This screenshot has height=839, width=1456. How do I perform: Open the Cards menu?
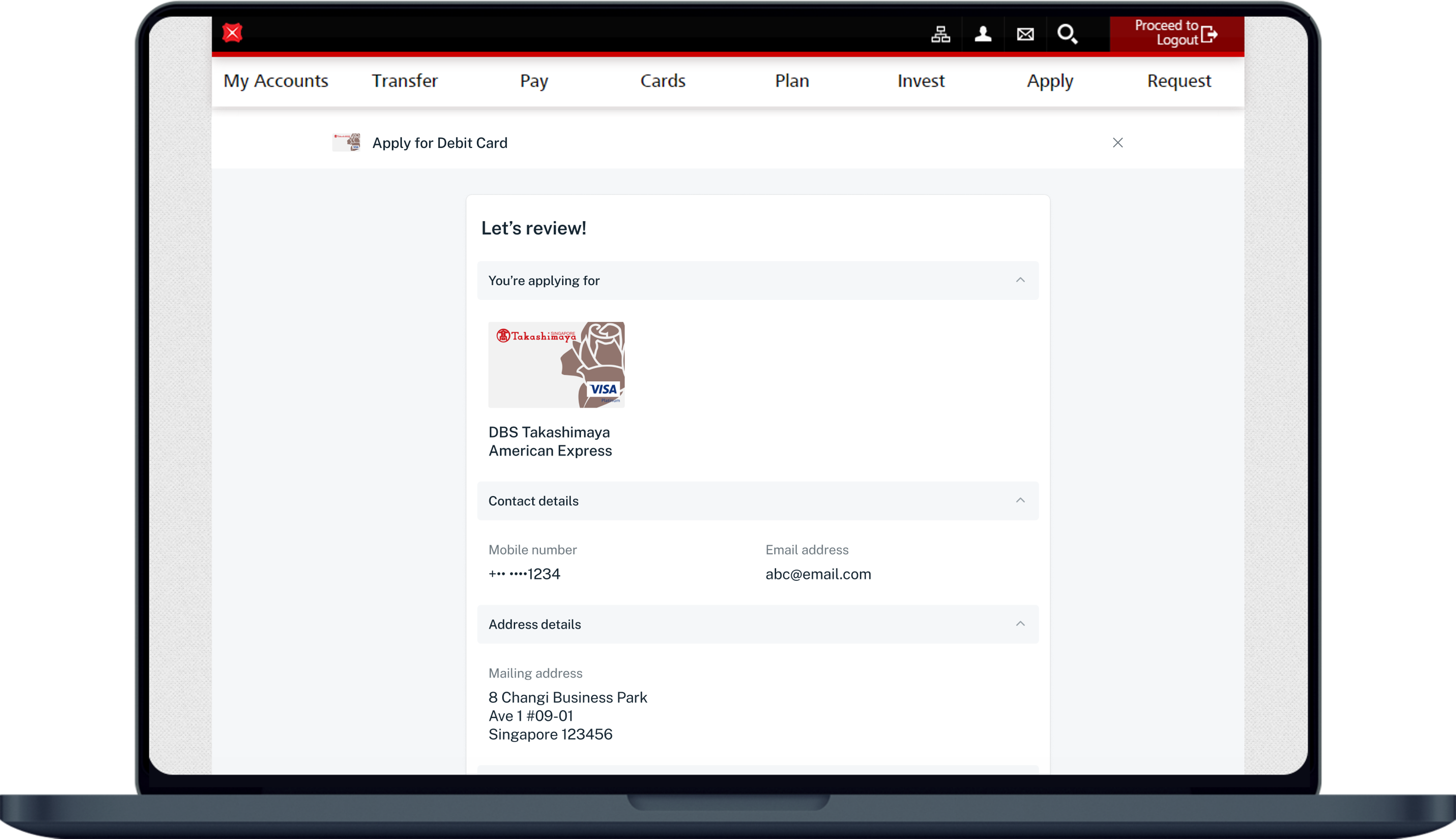pyautogui.click(x=663, y=81)
